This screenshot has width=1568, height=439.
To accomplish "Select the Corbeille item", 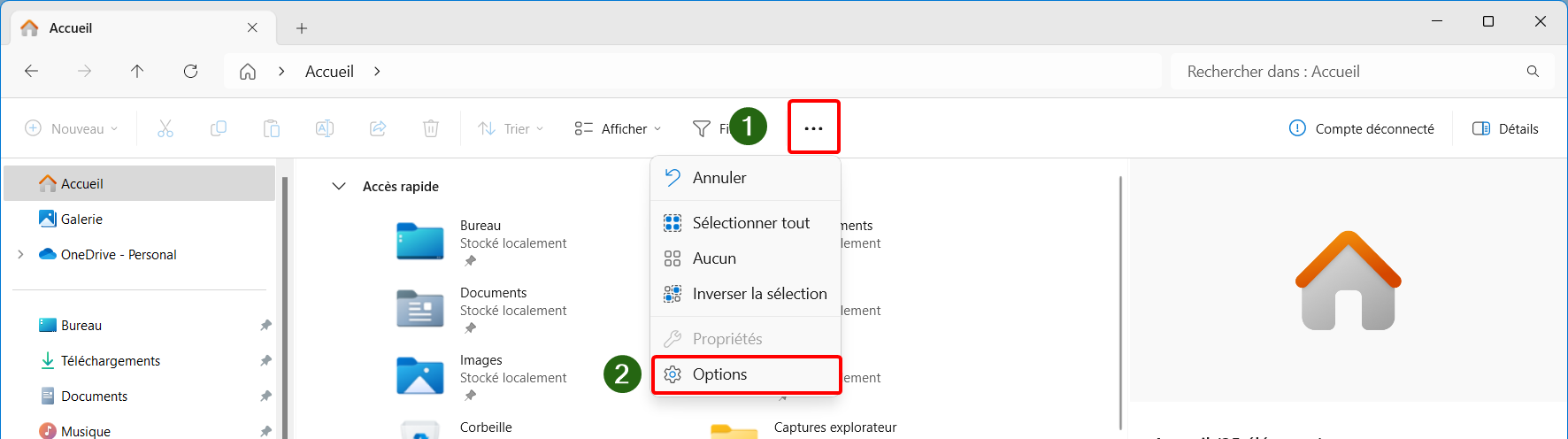I will [x=454, y=428].
